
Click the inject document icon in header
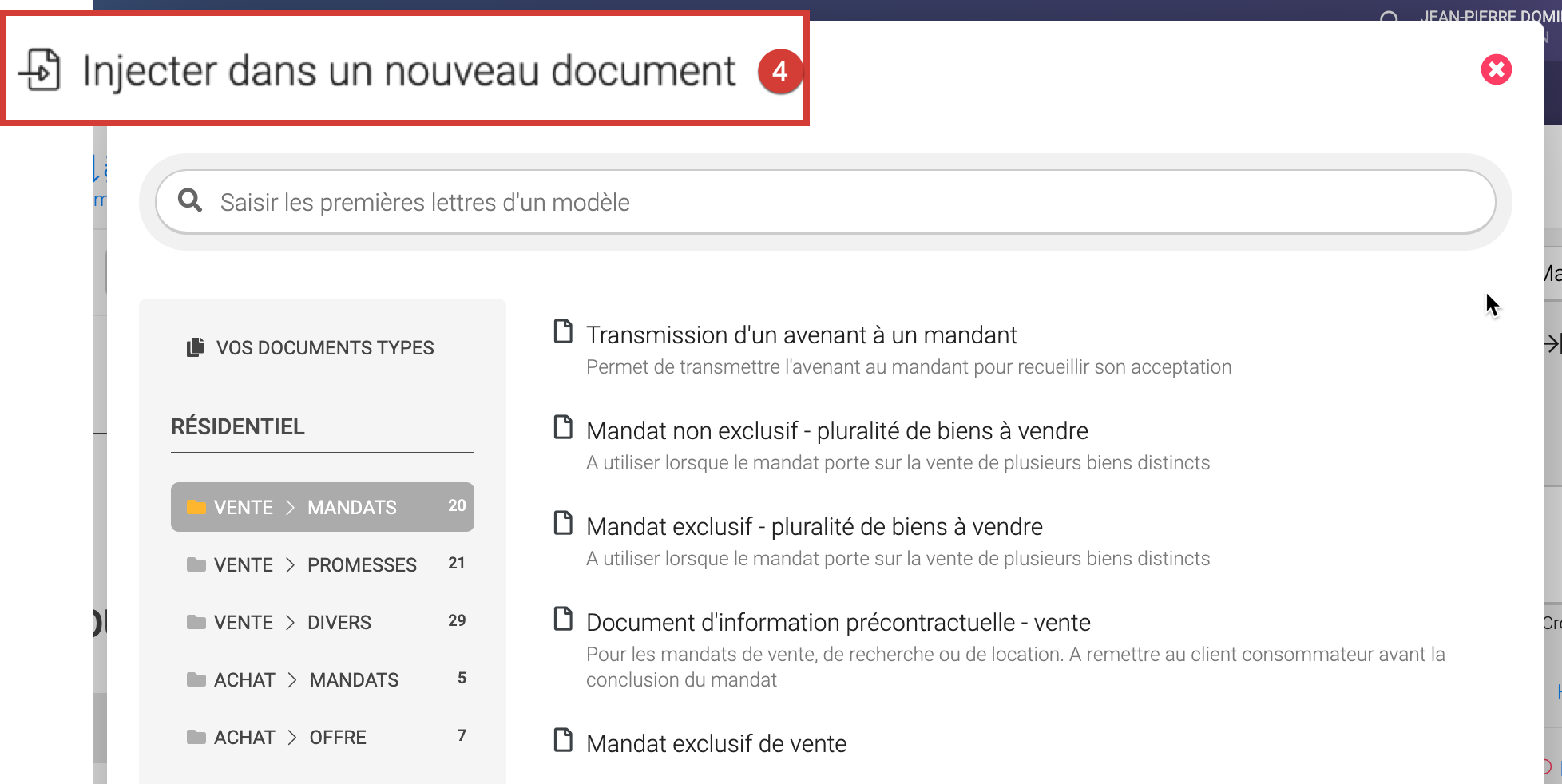tap(40, 70)
